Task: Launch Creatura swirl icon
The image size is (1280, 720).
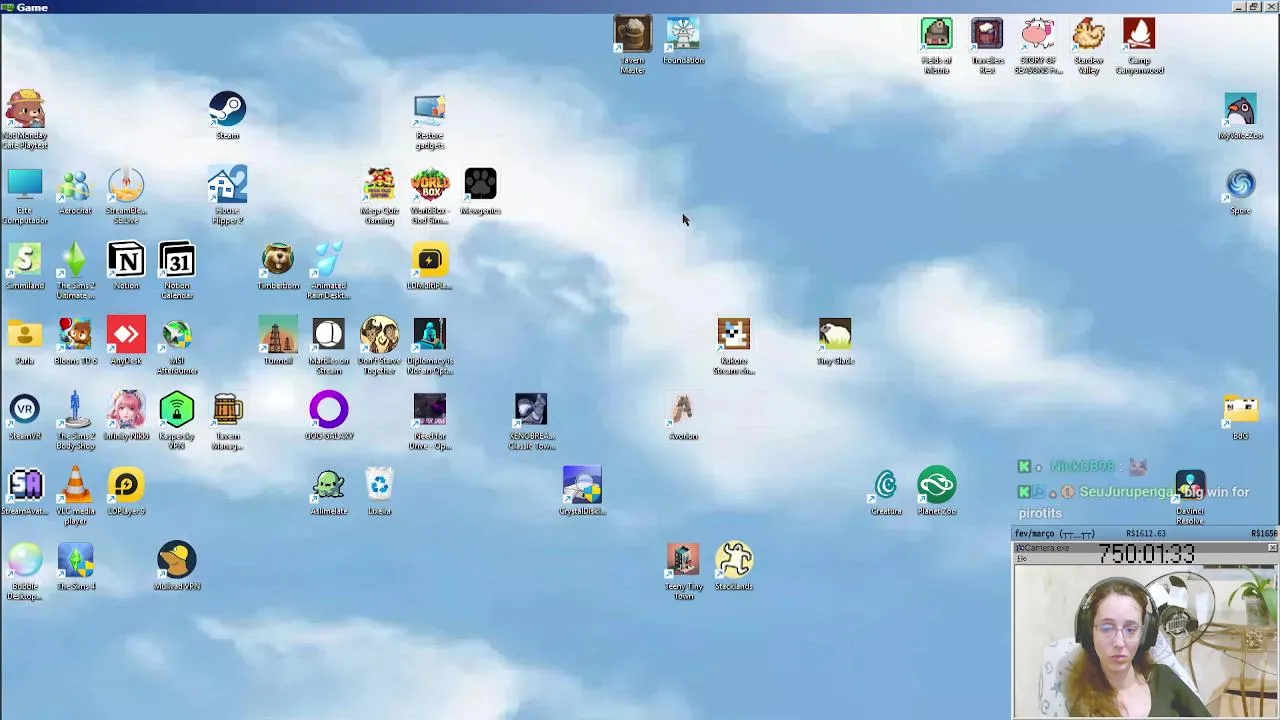Action: tap(886, 486)
